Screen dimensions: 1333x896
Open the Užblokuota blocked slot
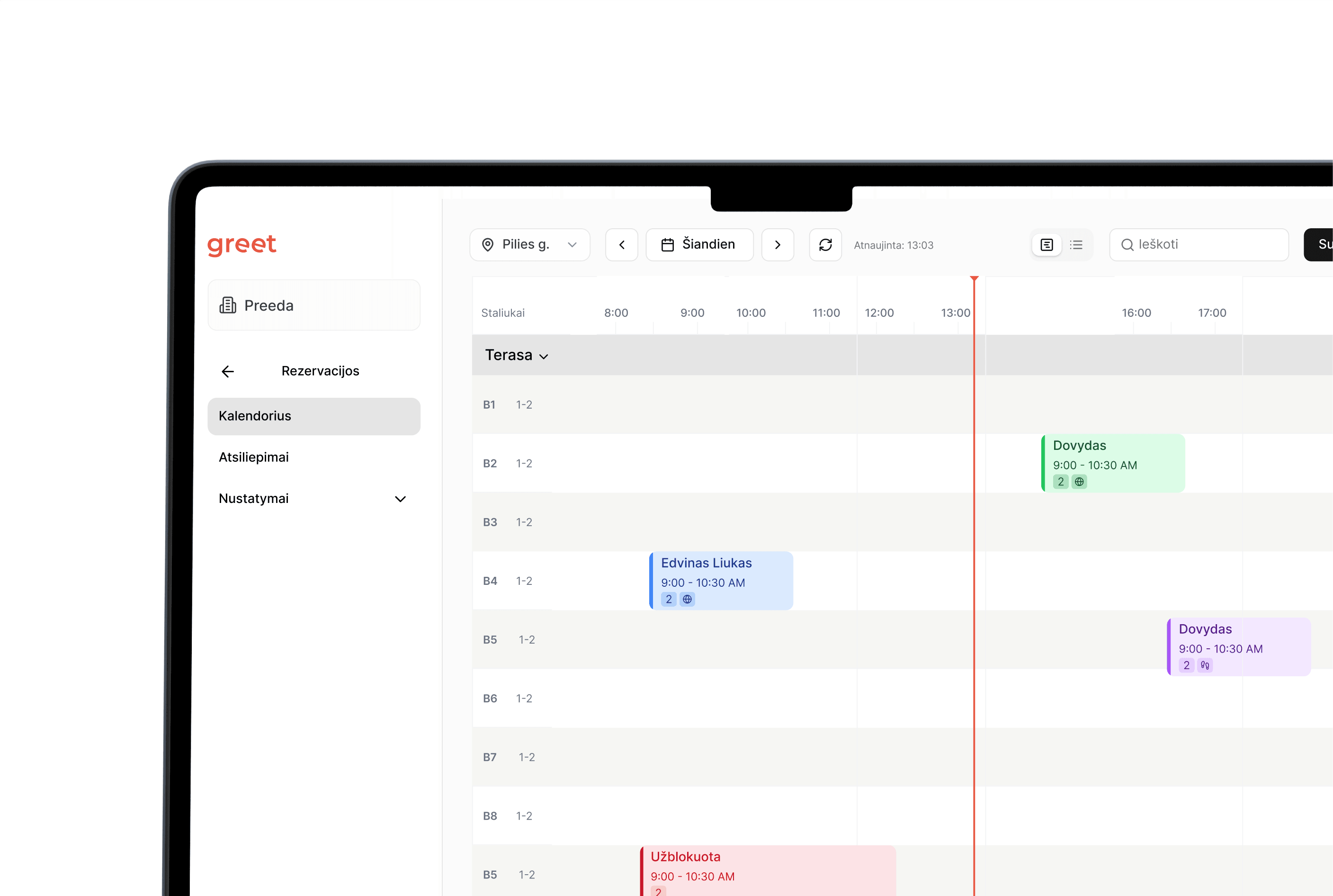tap(768, 871)
